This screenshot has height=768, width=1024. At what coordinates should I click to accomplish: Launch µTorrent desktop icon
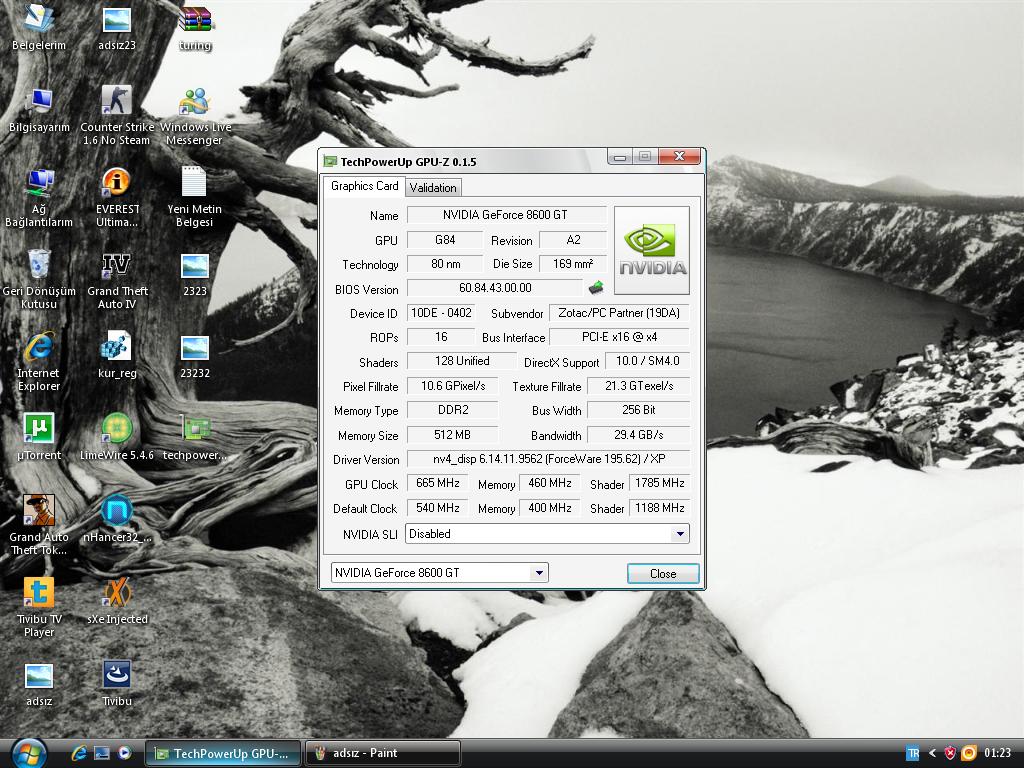coord(39,438)
